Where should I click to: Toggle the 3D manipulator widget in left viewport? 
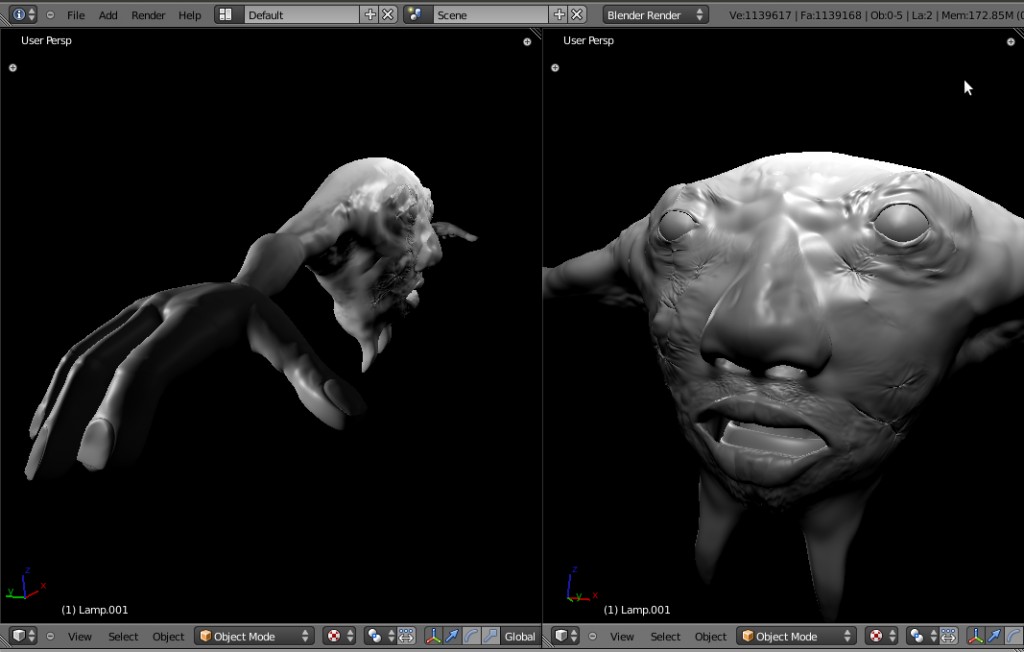click(432, 636)
